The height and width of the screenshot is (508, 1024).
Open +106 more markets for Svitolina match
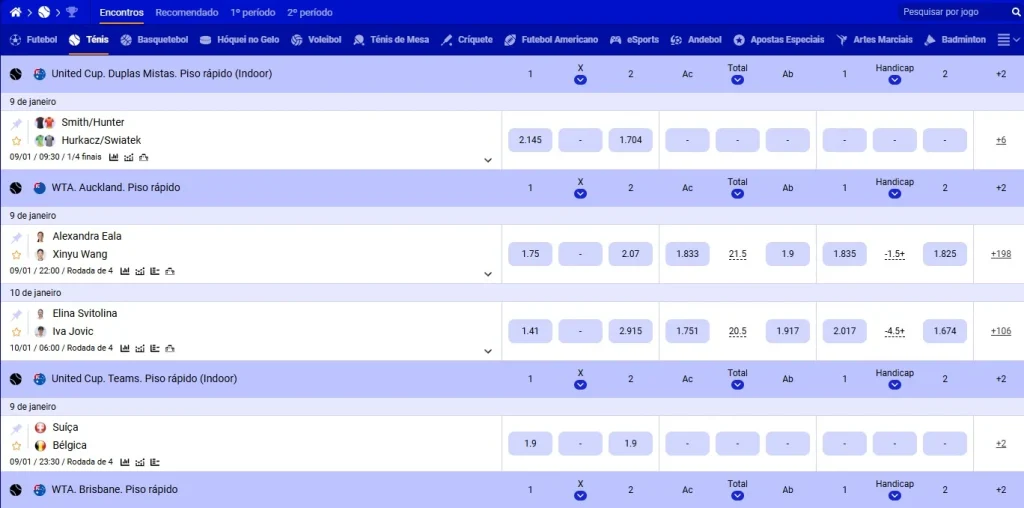coord(1000,331)
